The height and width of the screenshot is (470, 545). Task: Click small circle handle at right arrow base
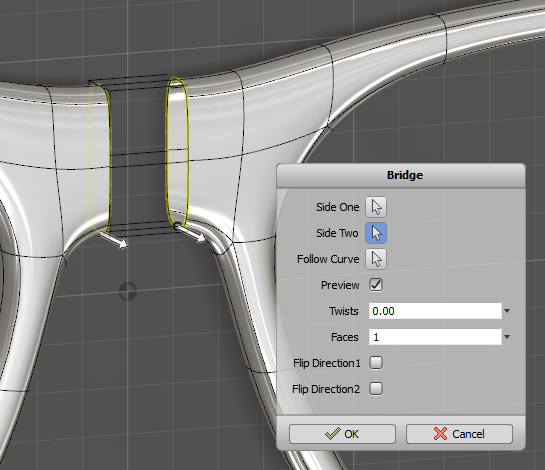(x=177, y=227)
